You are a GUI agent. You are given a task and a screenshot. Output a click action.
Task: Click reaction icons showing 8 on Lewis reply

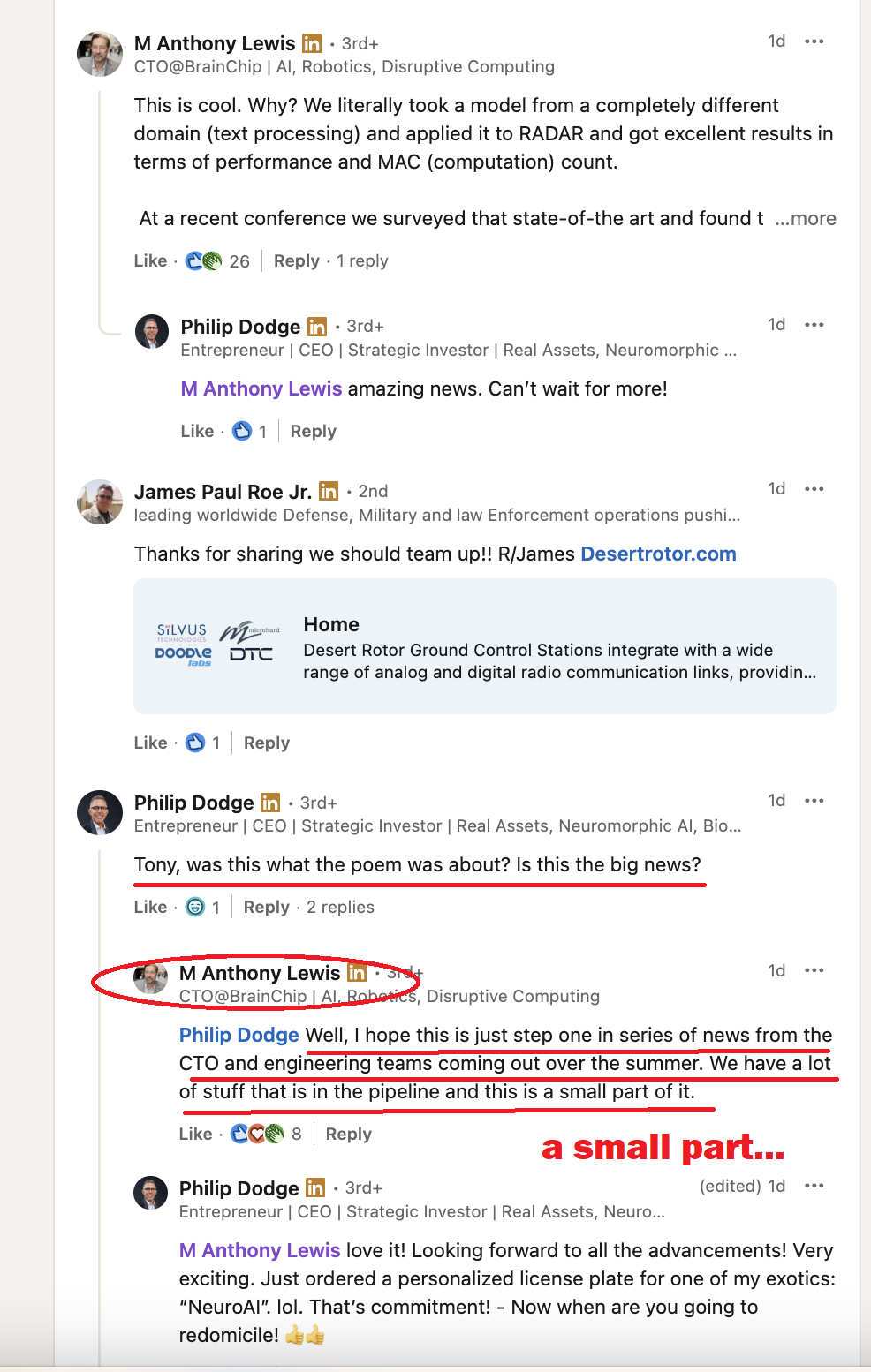tap(257, 1134)
